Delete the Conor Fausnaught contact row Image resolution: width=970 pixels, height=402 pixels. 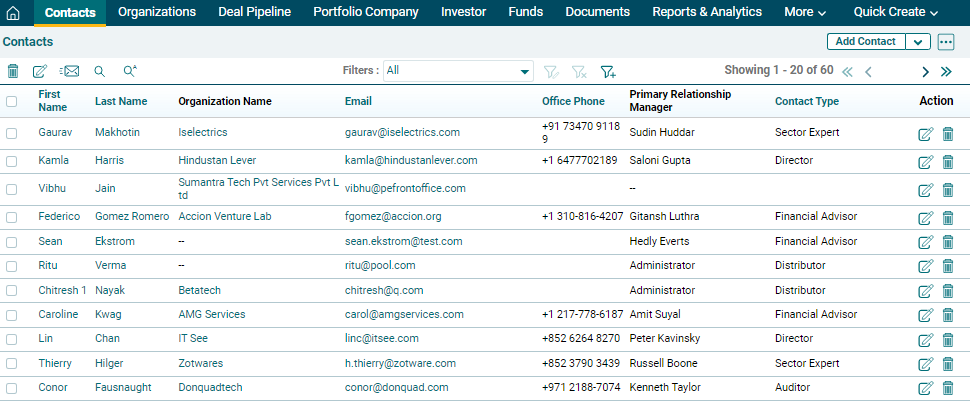pos(948,388)
